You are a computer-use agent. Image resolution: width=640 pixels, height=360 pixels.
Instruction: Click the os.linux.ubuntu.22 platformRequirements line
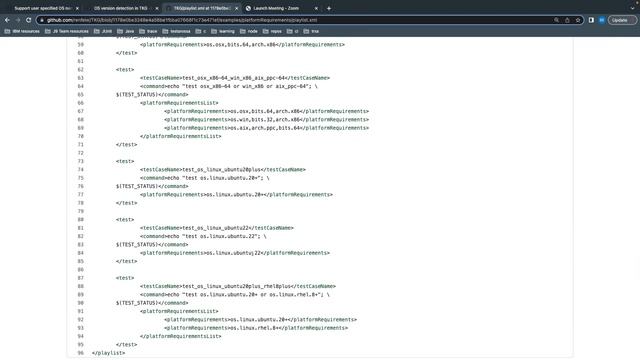pyautogui.click(x=235, y=253)
